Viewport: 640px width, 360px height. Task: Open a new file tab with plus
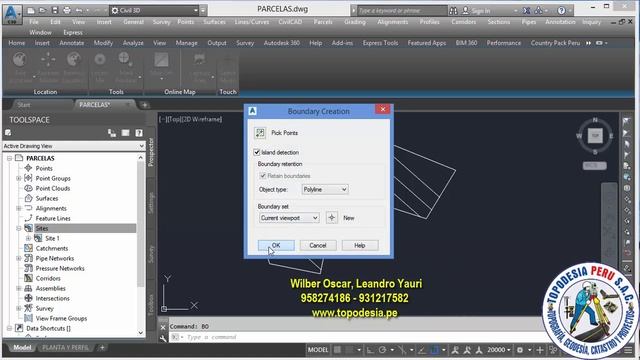click(x=144, y=105)
